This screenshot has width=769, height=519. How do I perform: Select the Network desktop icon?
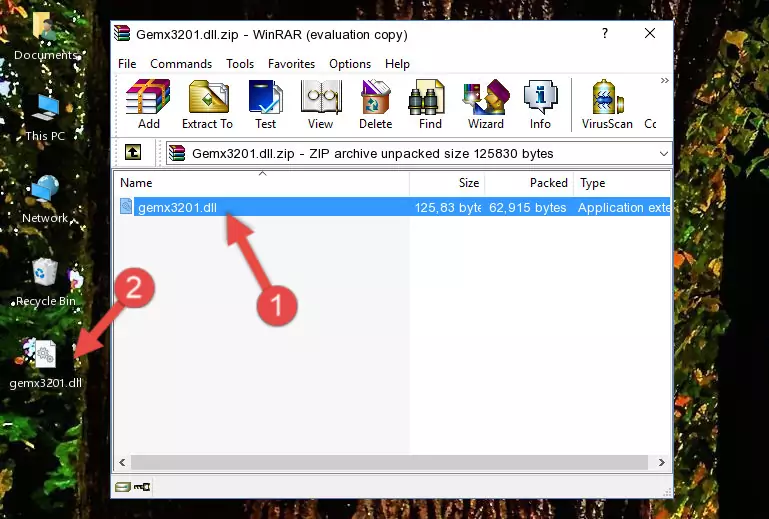coord(45,200)
